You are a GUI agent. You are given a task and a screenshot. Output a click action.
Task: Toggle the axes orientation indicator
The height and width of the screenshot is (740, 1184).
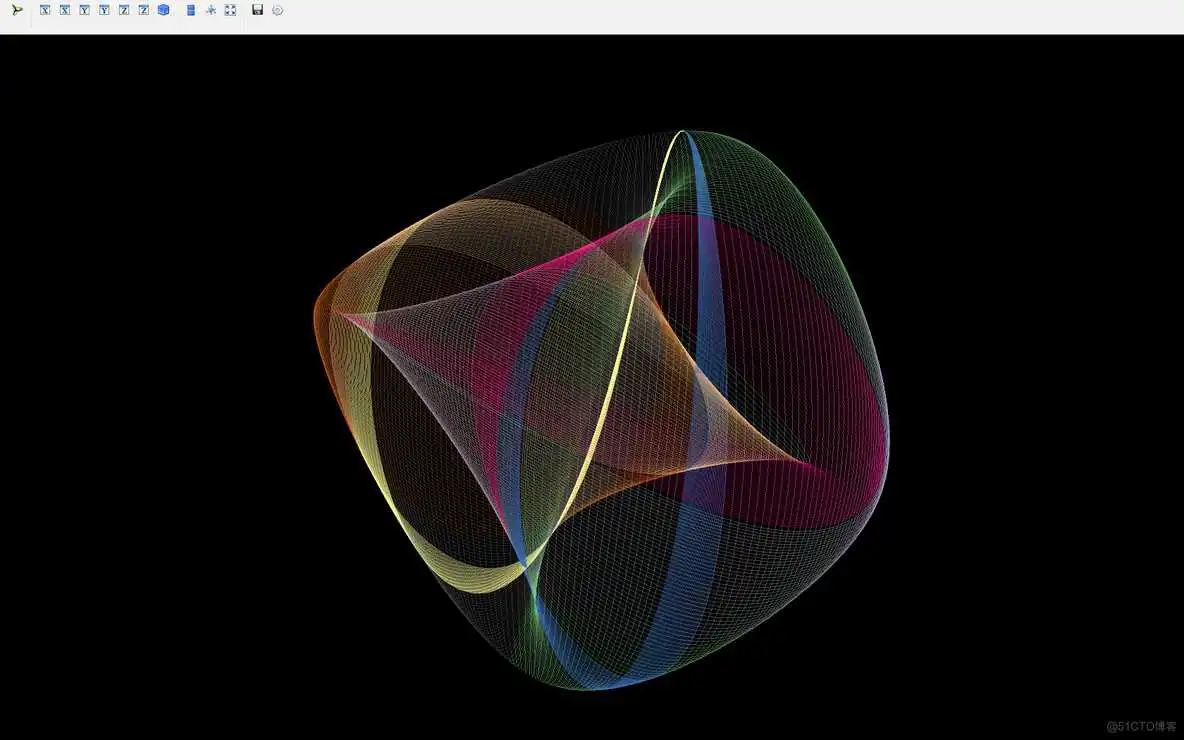point(210,10)
